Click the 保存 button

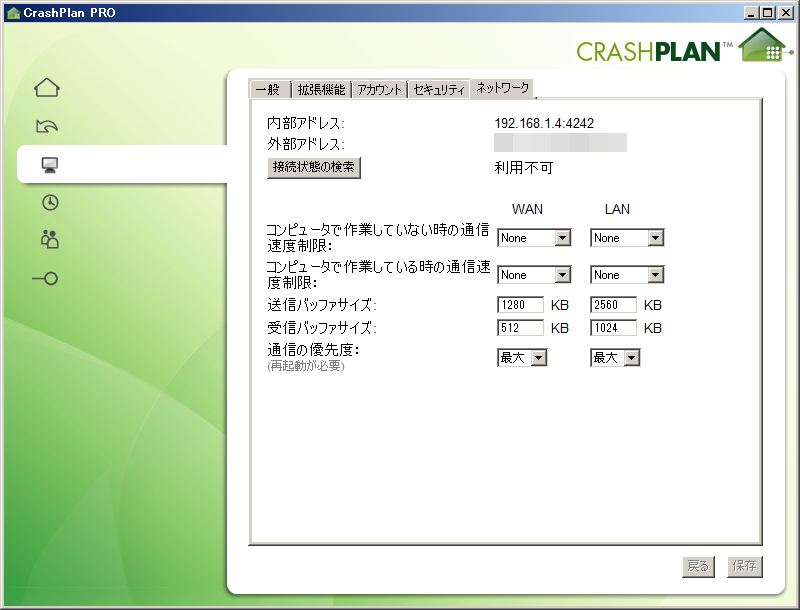(x=744, y=566)
